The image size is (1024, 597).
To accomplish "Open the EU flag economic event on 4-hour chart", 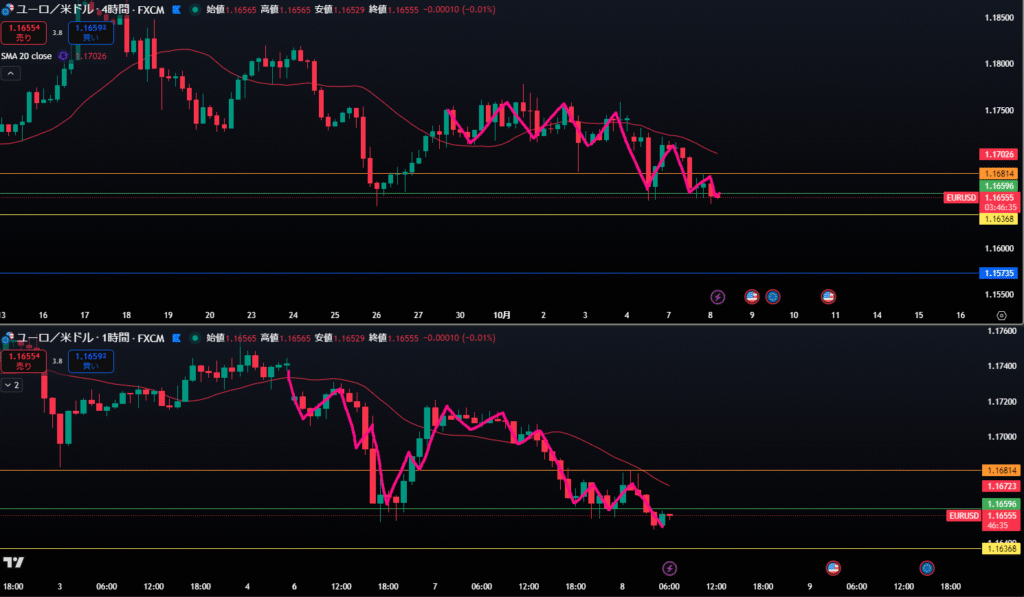I will 773,296.
